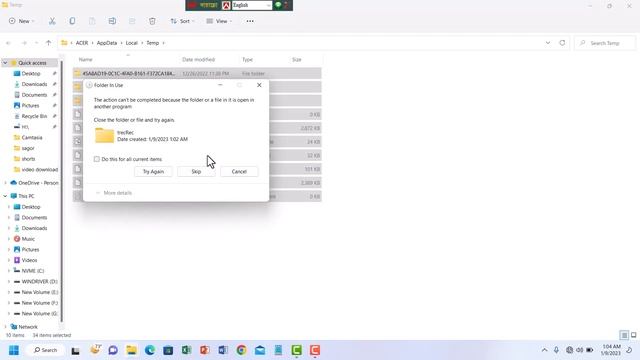Click the taskbar Search box

(45, 350)
